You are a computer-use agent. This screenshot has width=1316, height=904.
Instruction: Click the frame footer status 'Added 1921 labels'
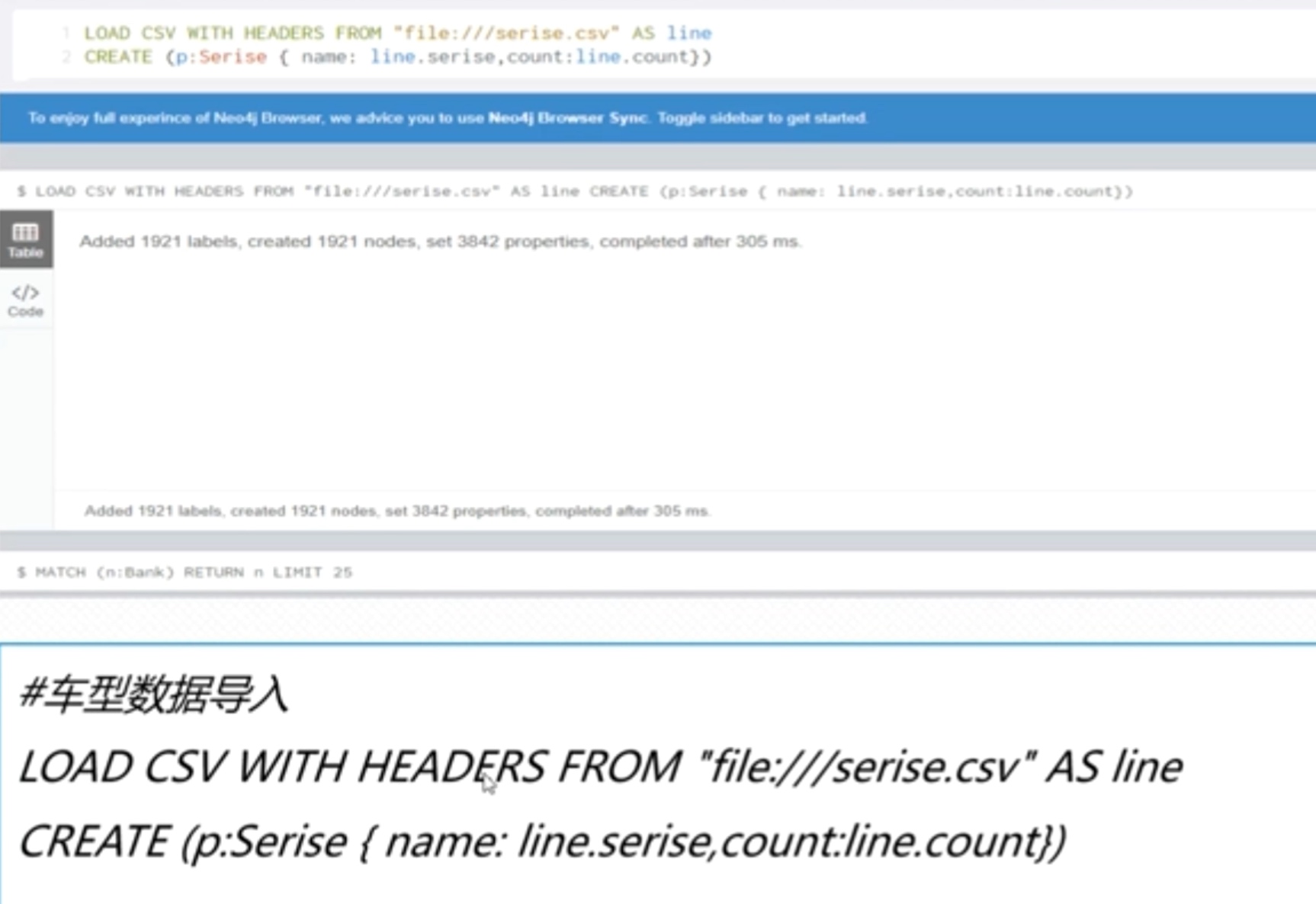(x=397, y=511)
